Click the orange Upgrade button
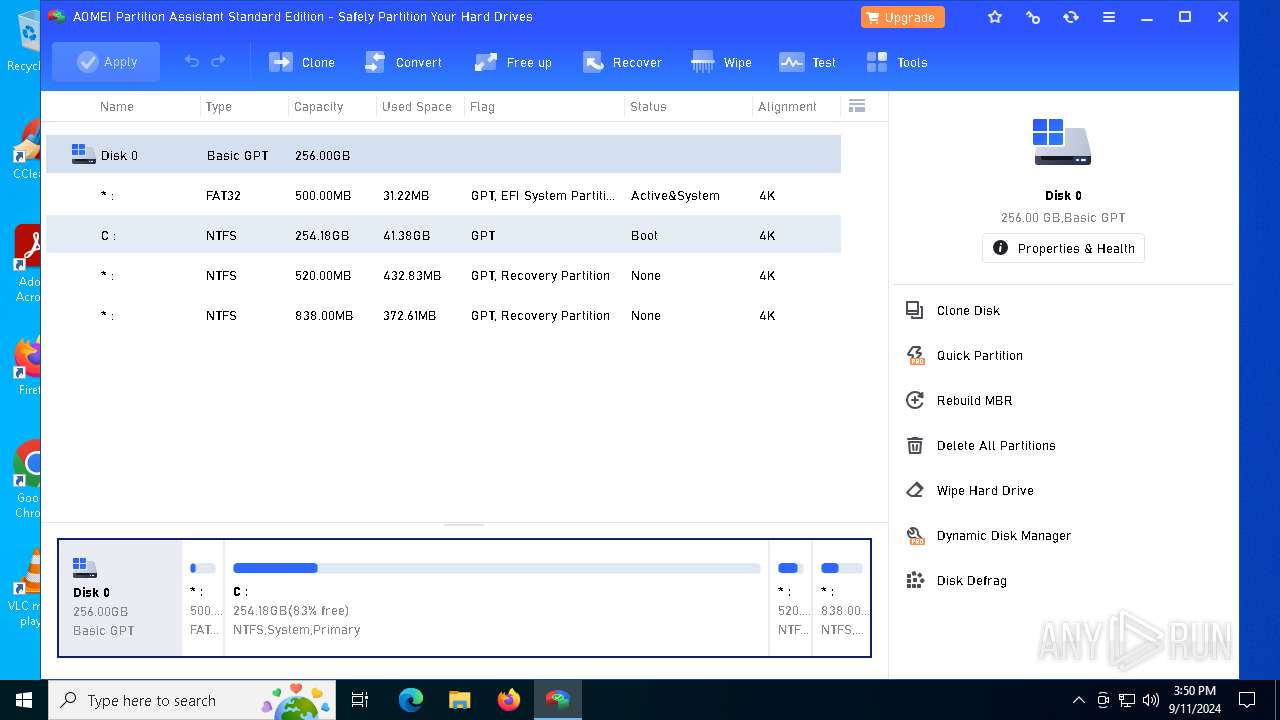The width and height of the screenshot is (1280, 720). click(x=902, y=17)
